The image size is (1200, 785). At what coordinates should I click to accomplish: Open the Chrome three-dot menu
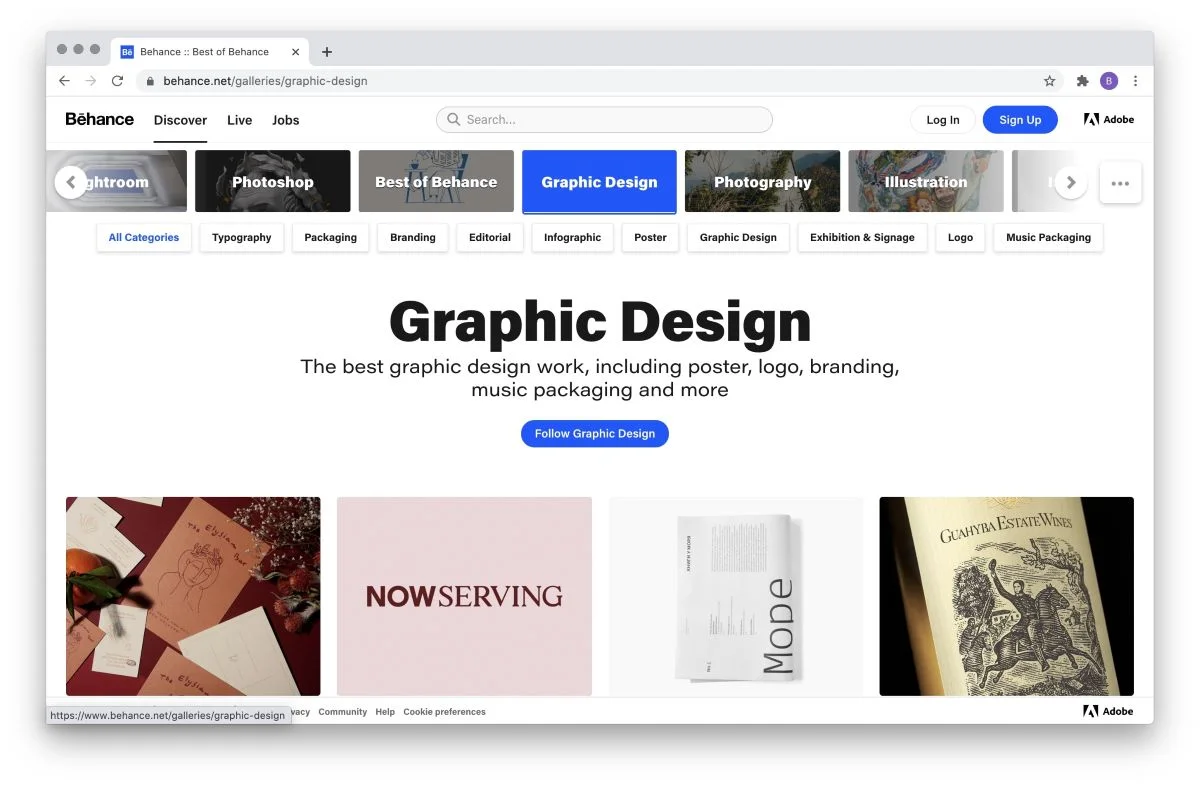point(1135,81)
